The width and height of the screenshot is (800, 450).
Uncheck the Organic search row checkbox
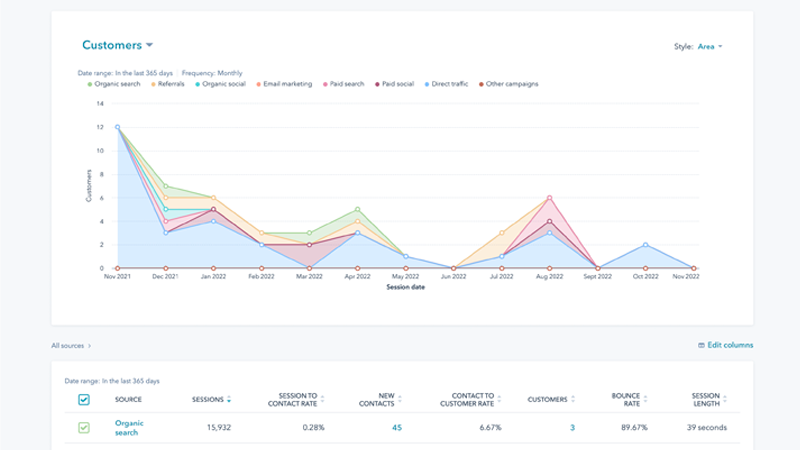pyautogui.click(x=84, y=428)
